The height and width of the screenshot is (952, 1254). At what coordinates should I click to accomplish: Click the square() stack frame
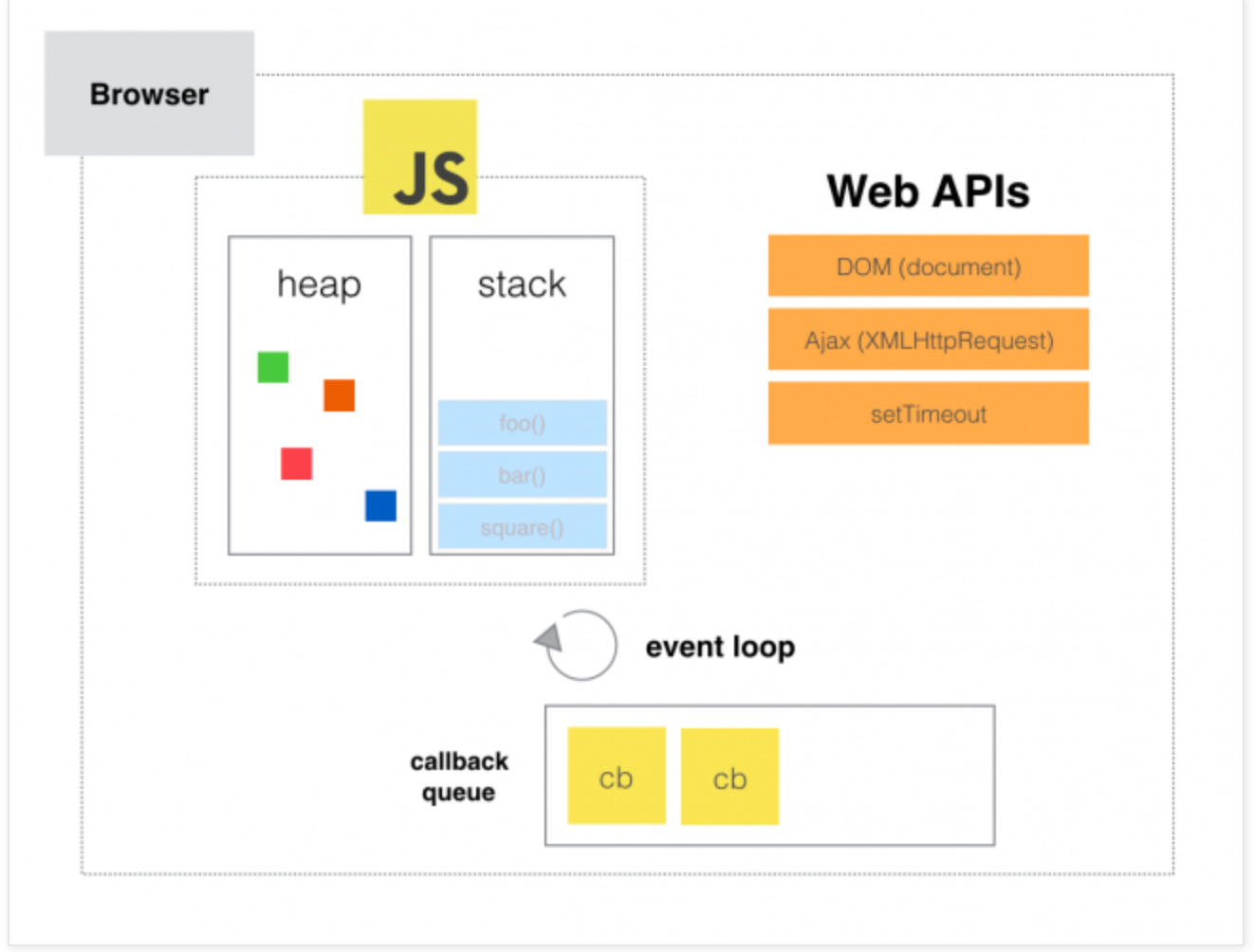[522, 527]
